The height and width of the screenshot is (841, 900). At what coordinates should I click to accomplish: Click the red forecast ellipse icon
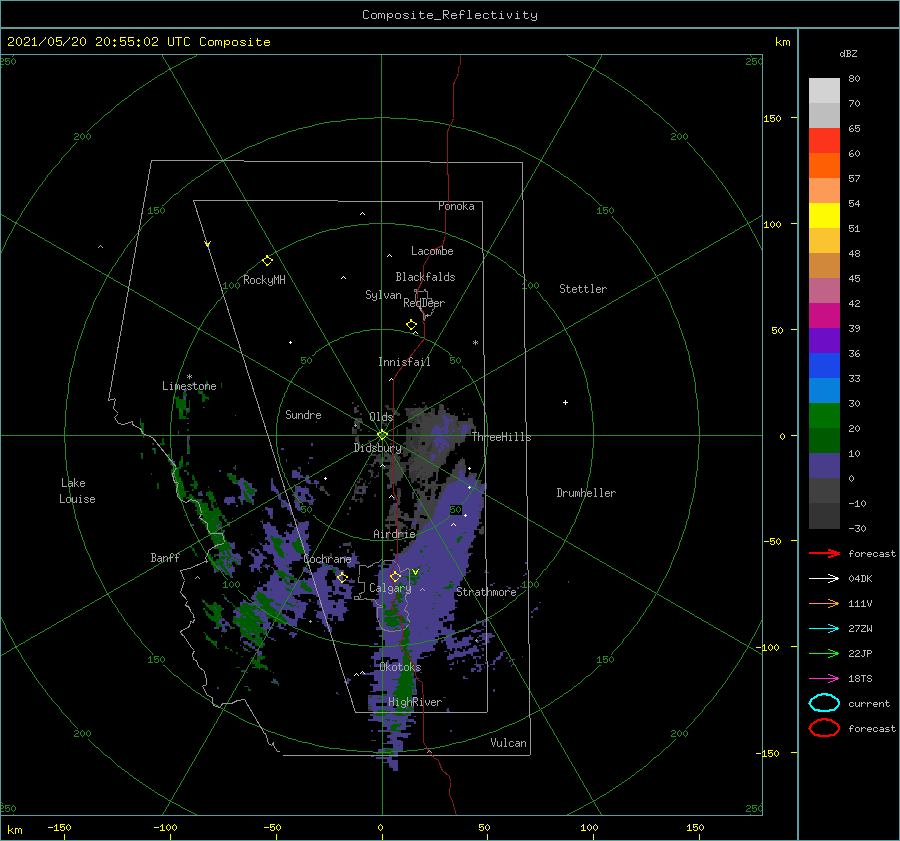tap(824, 728)
